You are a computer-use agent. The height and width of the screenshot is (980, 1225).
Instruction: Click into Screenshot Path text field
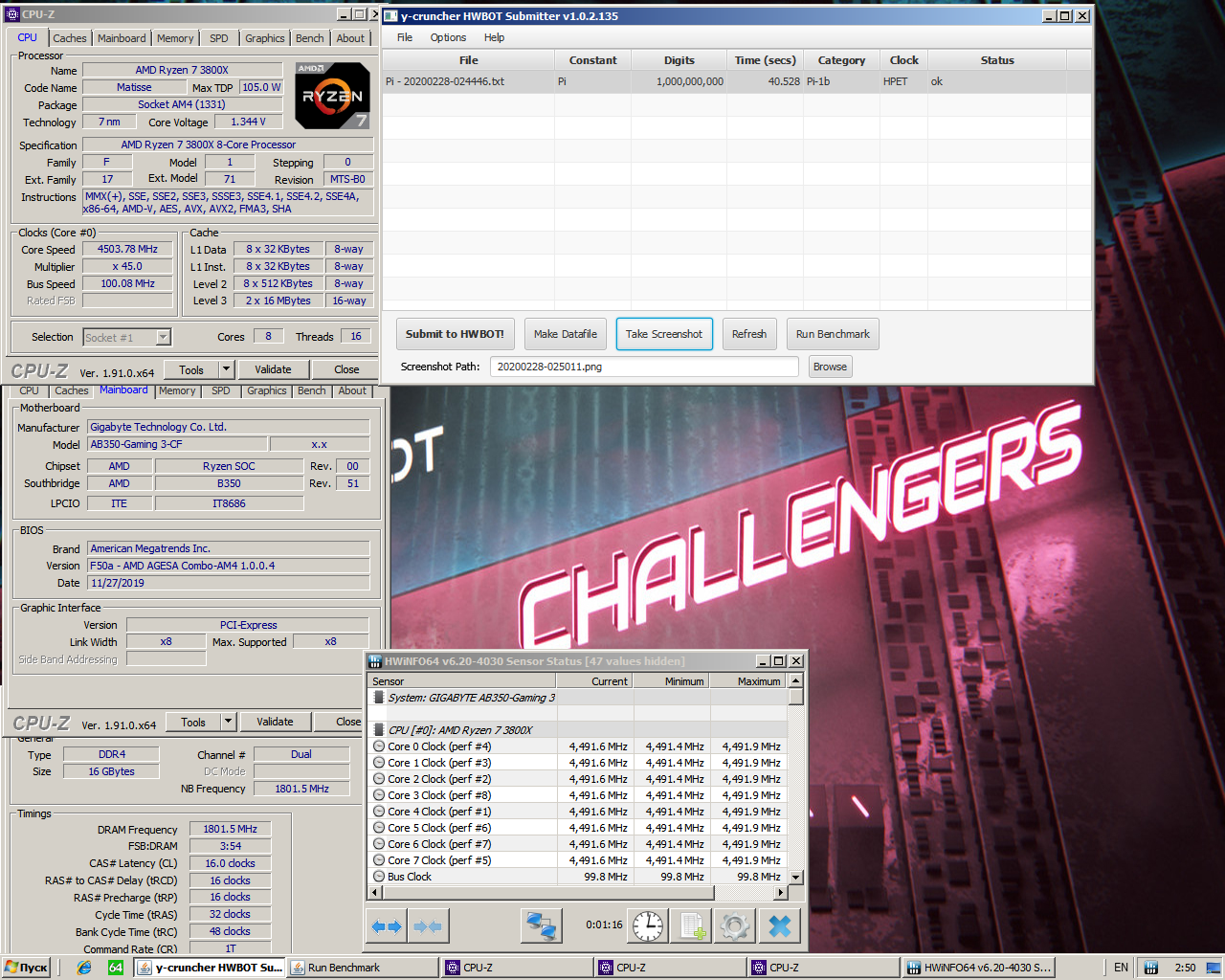(644, 367)
